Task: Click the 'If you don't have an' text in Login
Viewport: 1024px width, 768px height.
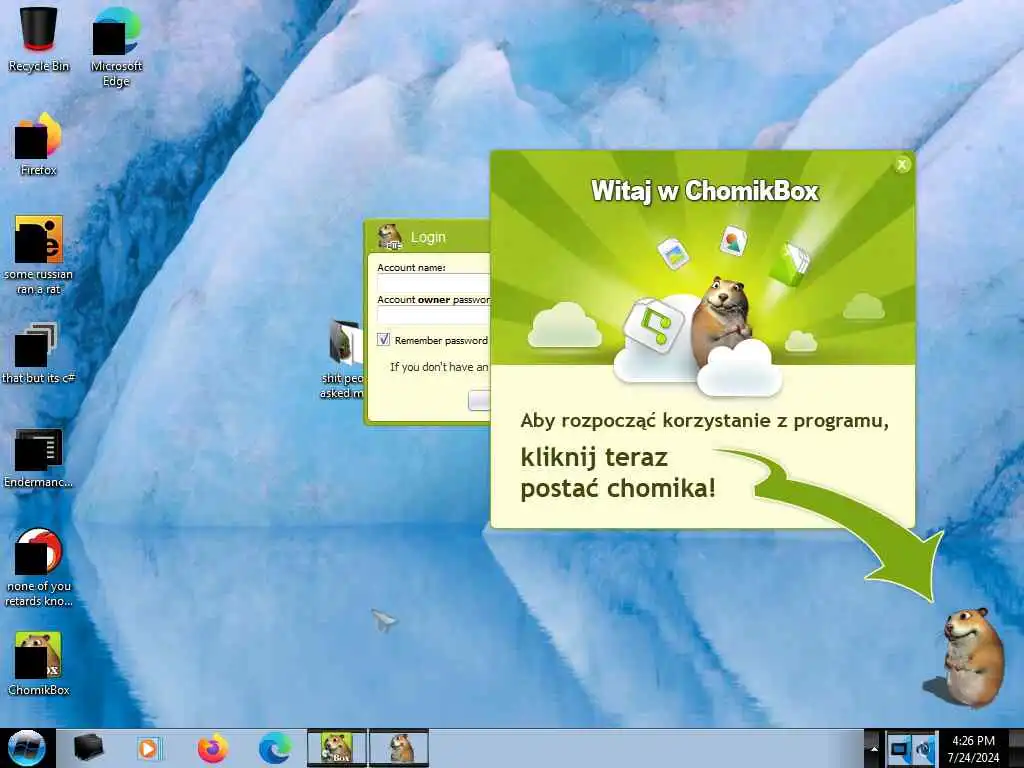Action: coord(439,367)
